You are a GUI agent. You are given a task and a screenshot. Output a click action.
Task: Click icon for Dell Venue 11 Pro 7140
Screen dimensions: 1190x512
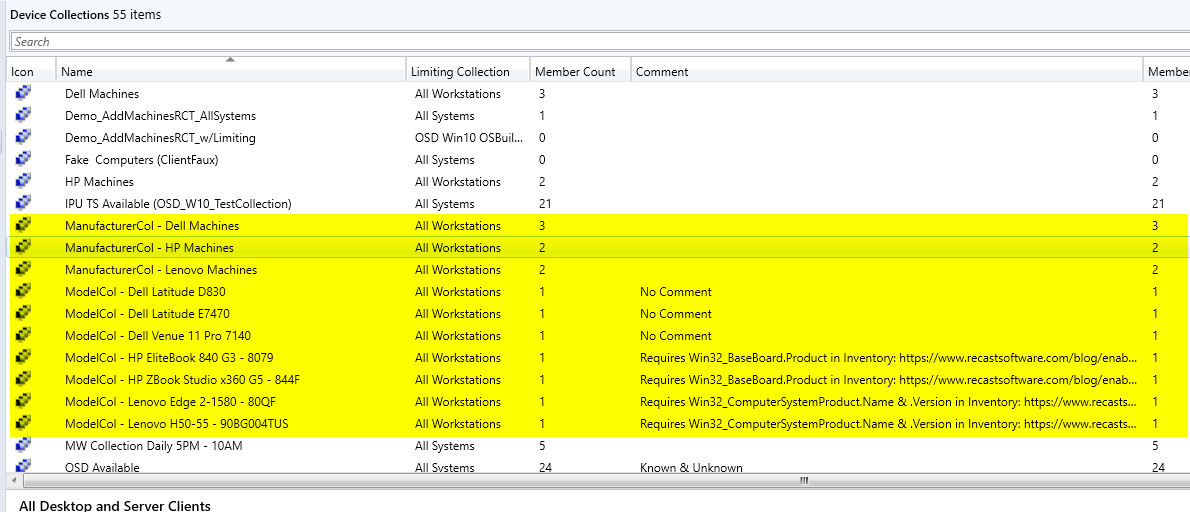click(x=23, y=335)
